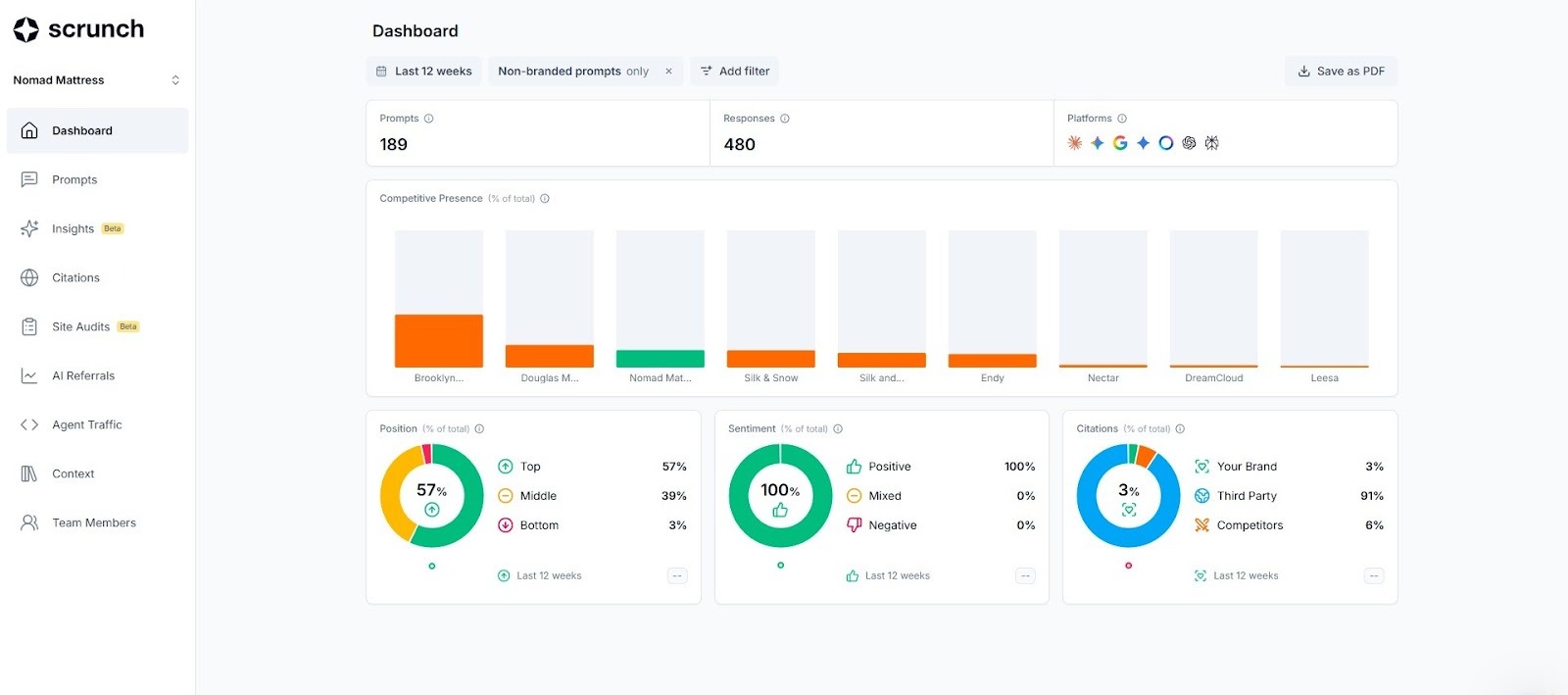Click the info icon beside Competitive Presence
This screenshot has height=695, width=1568.
pyautogui.click(x=545, y=199)
